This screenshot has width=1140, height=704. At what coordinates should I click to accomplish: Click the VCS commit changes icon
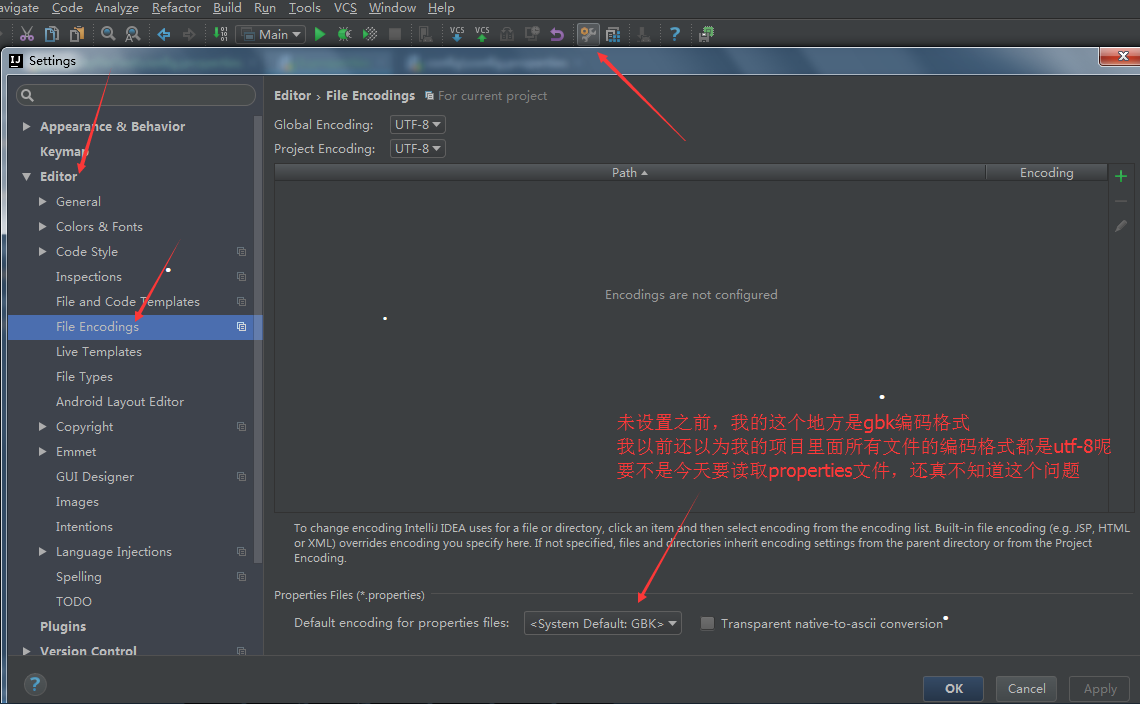click(x=482, y=34)
